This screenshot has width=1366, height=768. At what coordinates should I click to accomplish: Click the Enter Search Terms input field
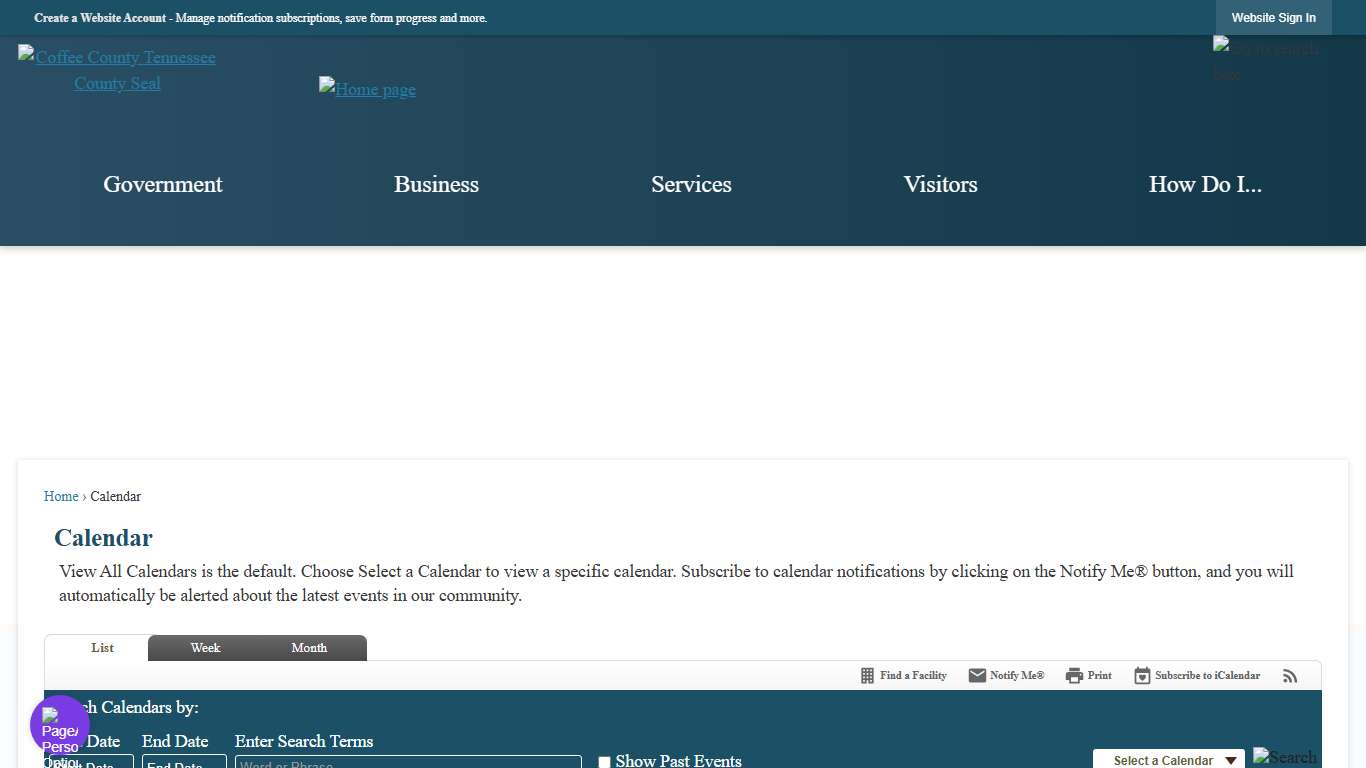pyautogui.click(x=408, y=762)
